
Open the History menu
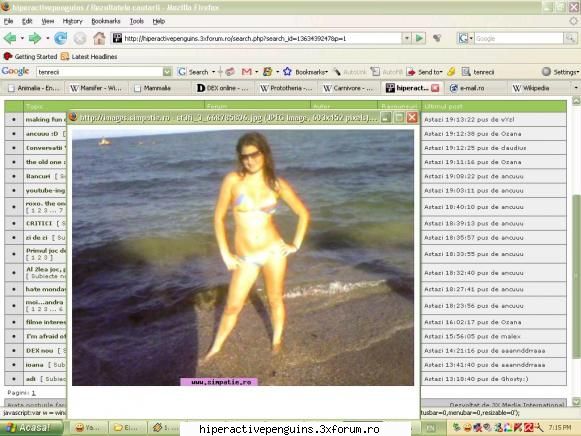pyautogui.click(x=72, y=21)
